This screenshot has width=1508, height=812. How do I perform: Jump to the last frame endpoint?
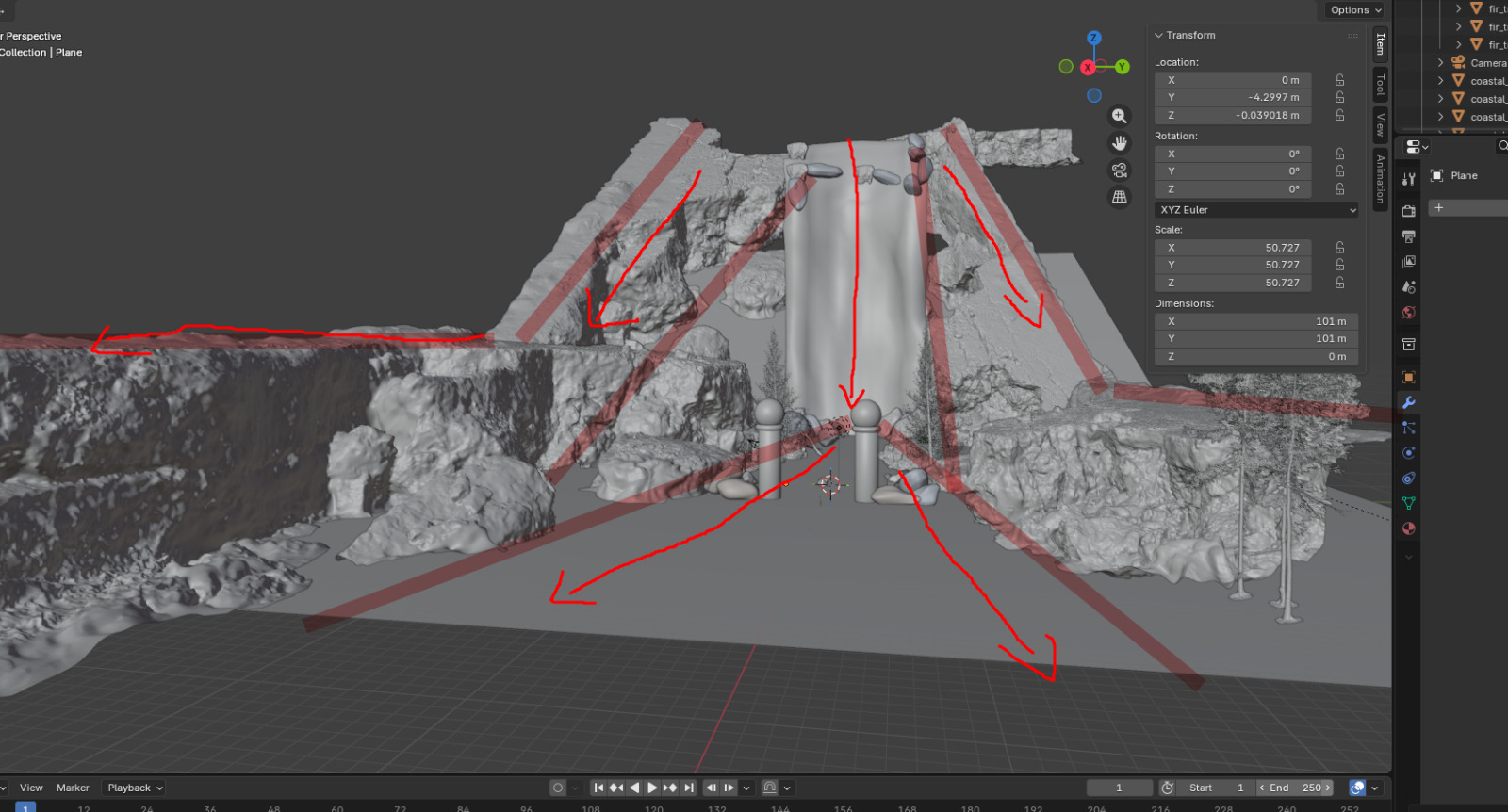689,788
